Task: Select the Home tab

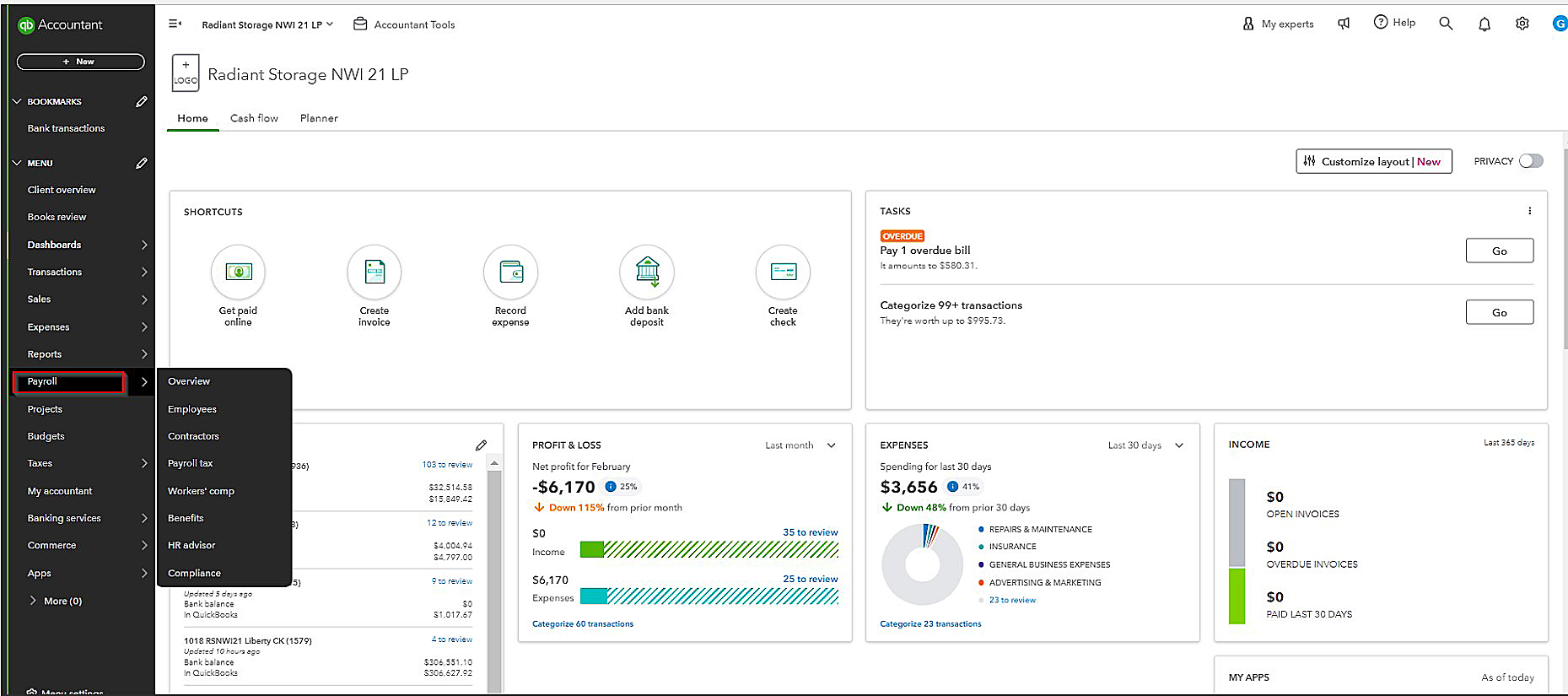Action: point(192,118)
